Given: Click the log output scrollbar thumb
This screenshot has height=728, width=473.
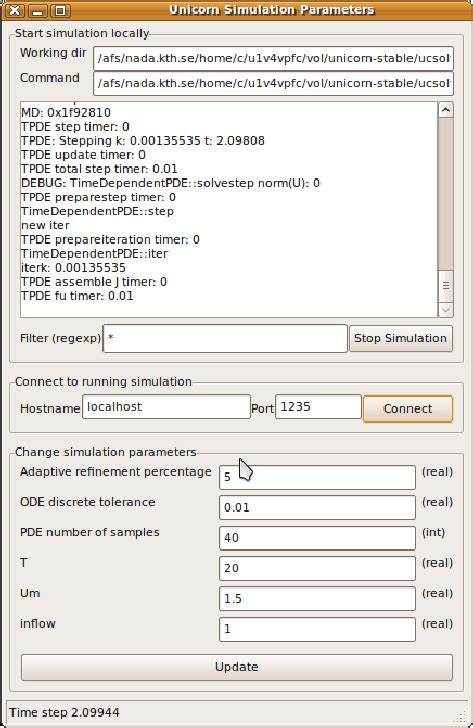Looking at the screenshot, I should 446,285.
